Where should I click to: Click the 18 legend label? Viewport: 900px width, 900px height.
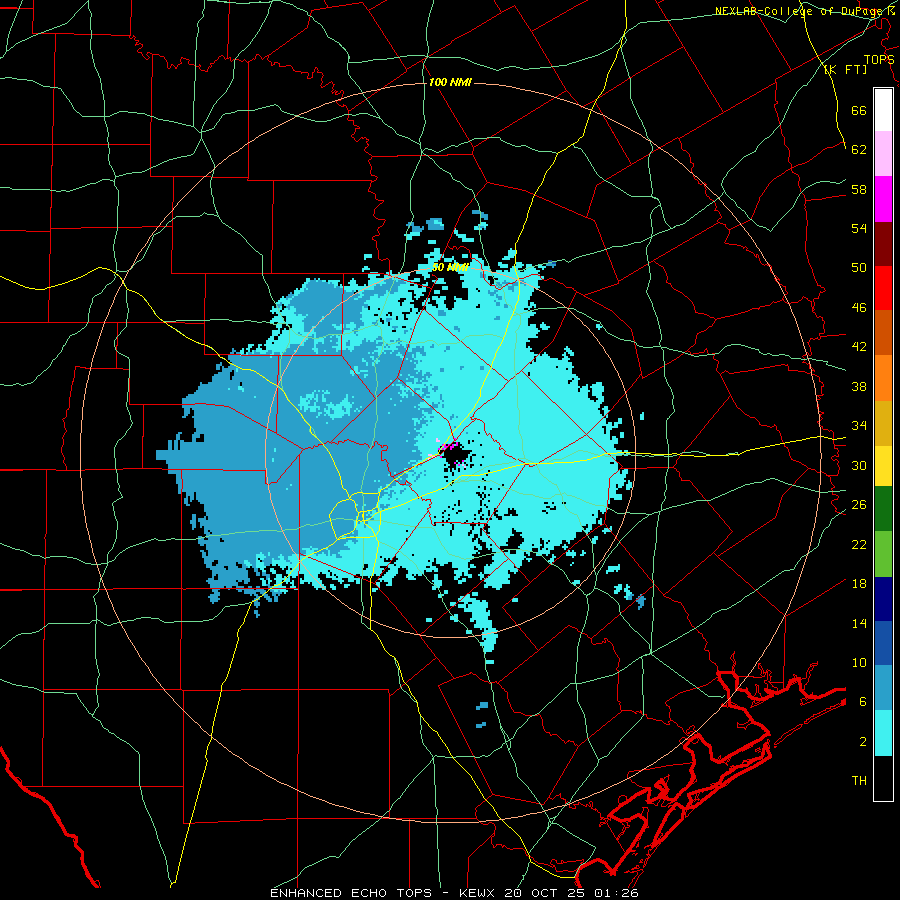859,584
